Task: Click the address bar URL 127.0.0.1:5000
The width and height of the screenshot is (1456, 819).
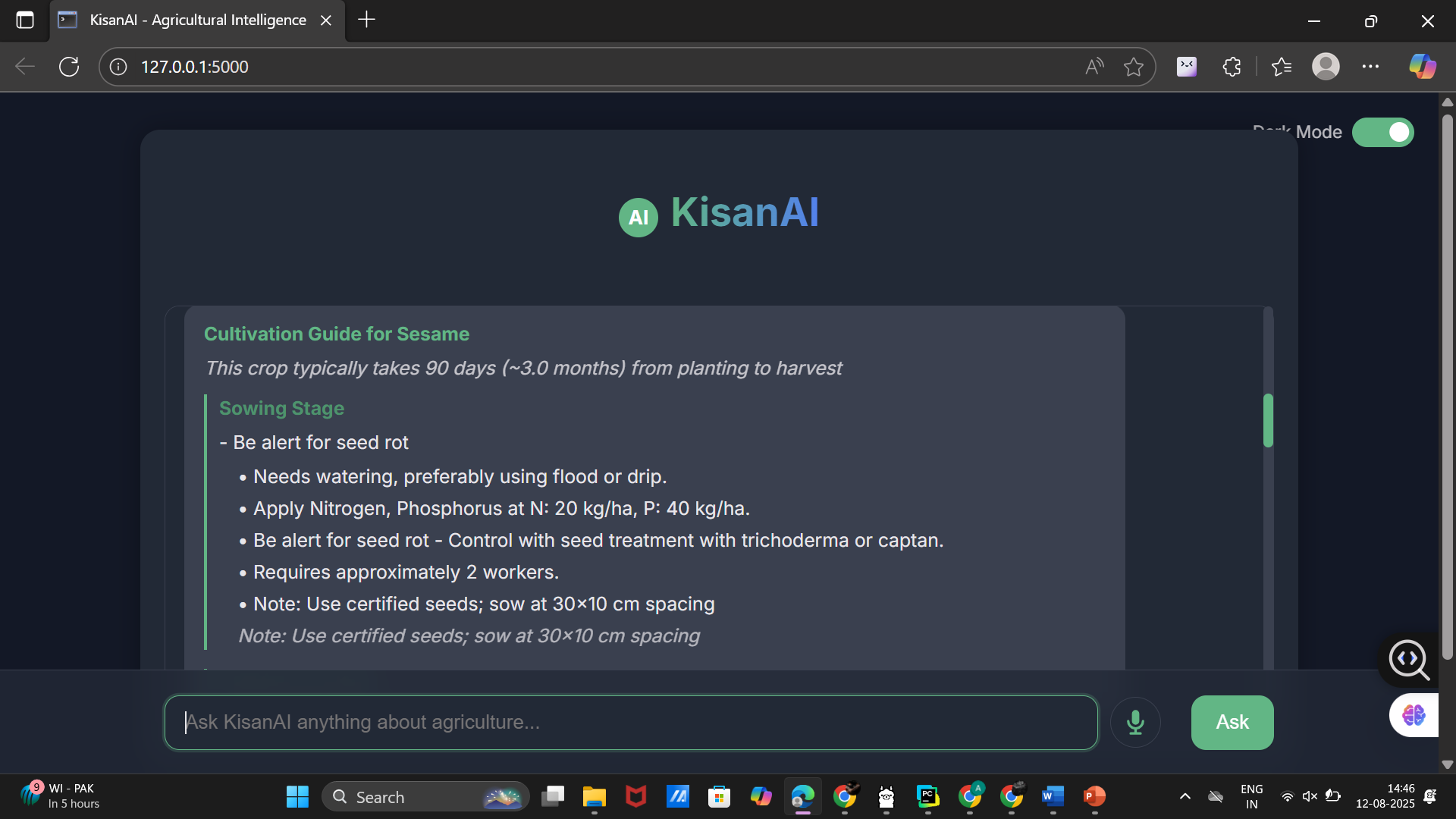Action: 195,67
